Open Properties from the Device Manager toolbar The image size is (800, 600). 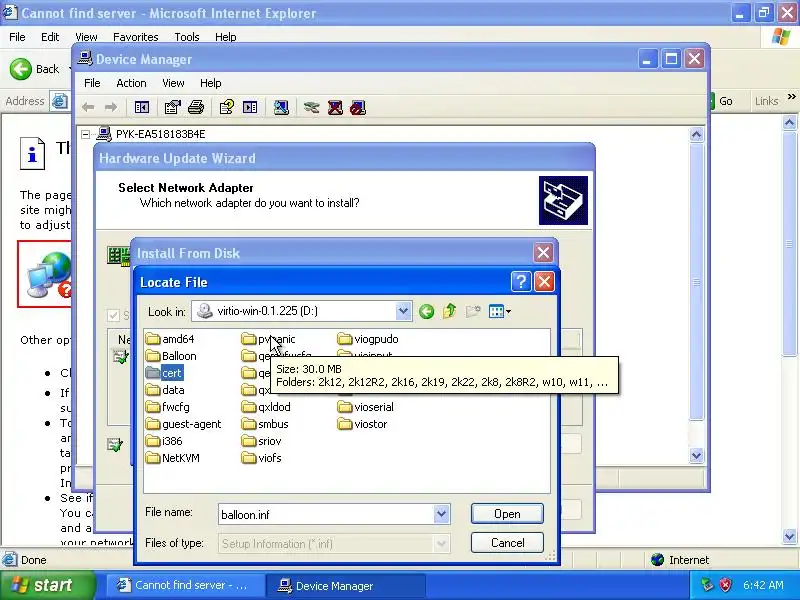click(x=172, y=107)
